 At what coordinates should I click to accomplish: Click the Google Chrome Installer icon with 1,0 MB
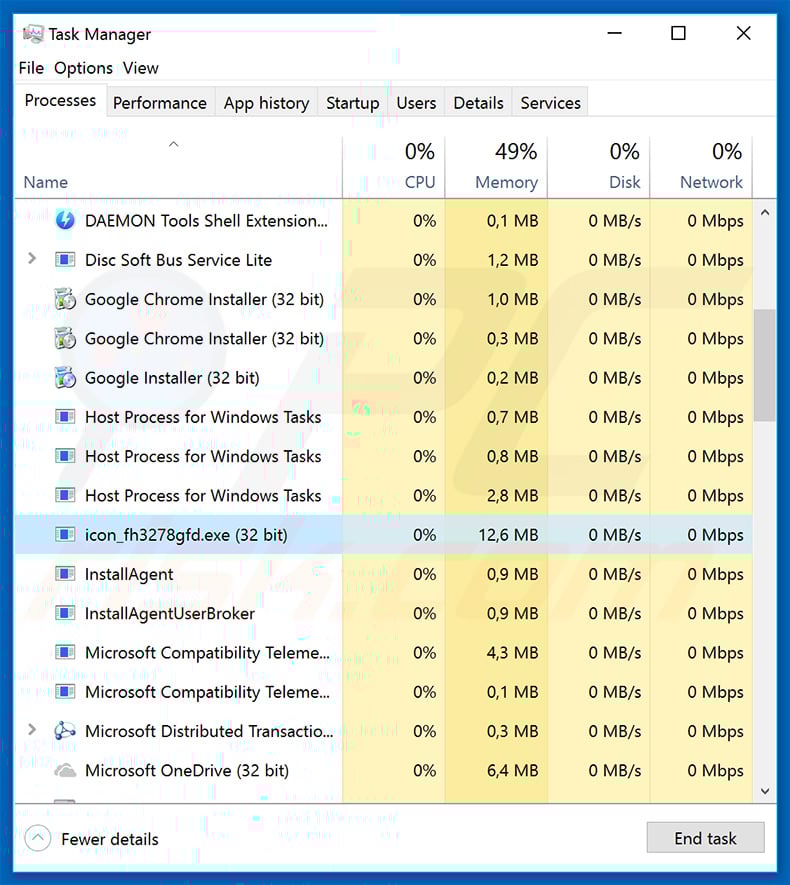pos(65,299)
